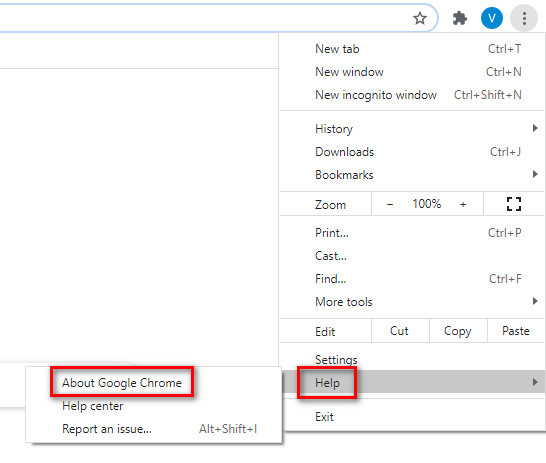
Task: Bookmark this page with the star icon
Action: 420,18
